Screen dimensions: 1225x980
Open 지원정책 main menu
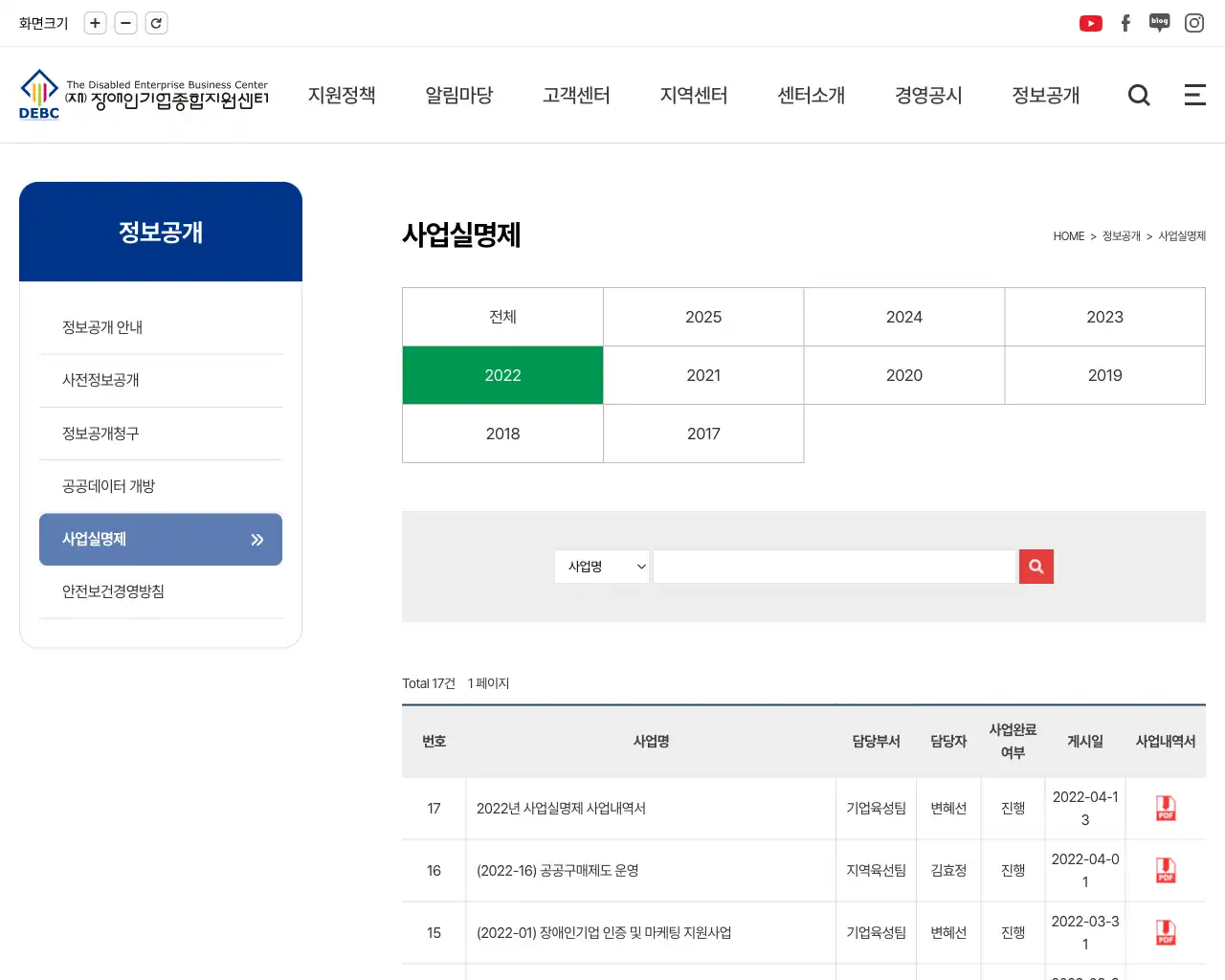coord(342,95)
